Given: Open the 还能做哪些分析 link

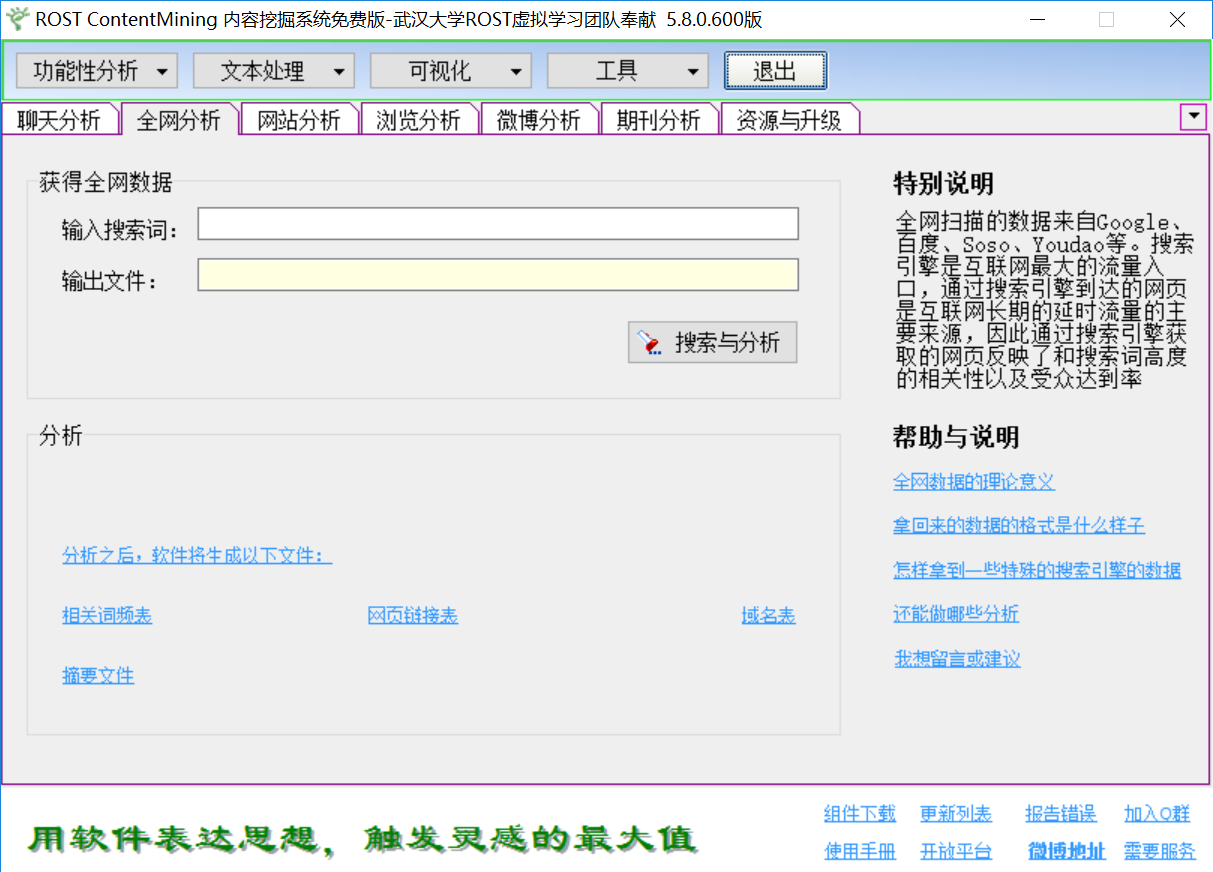Looking at the screenshot, I should tap(956, 614).
